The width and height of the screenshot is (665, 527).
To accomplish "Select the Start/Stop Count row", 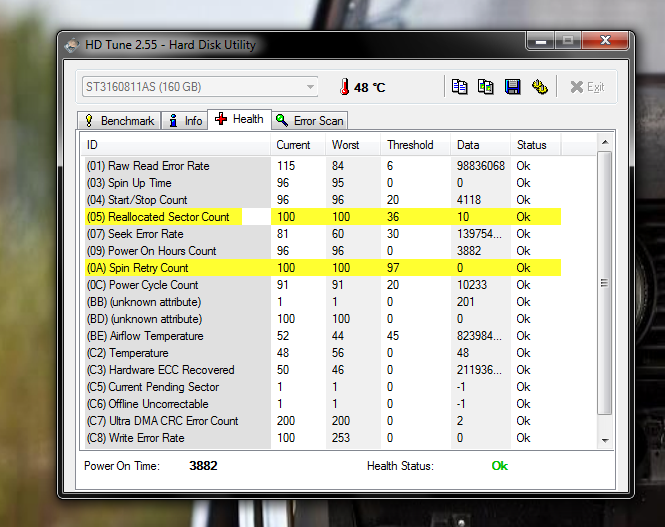I will pos(321,200).
